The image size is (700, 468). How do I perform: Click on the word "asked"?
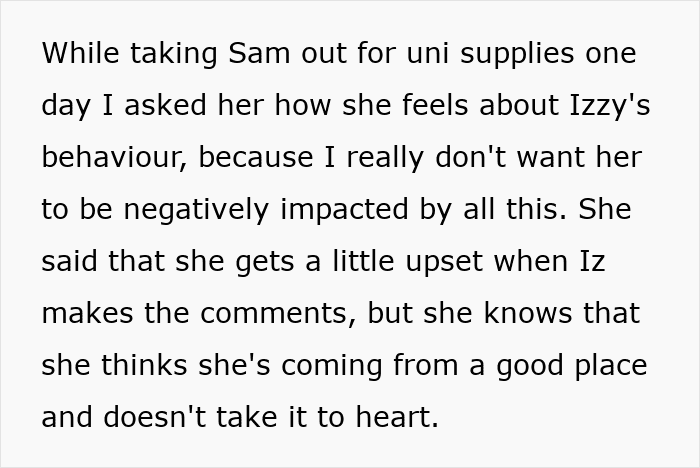coord(158,105)
